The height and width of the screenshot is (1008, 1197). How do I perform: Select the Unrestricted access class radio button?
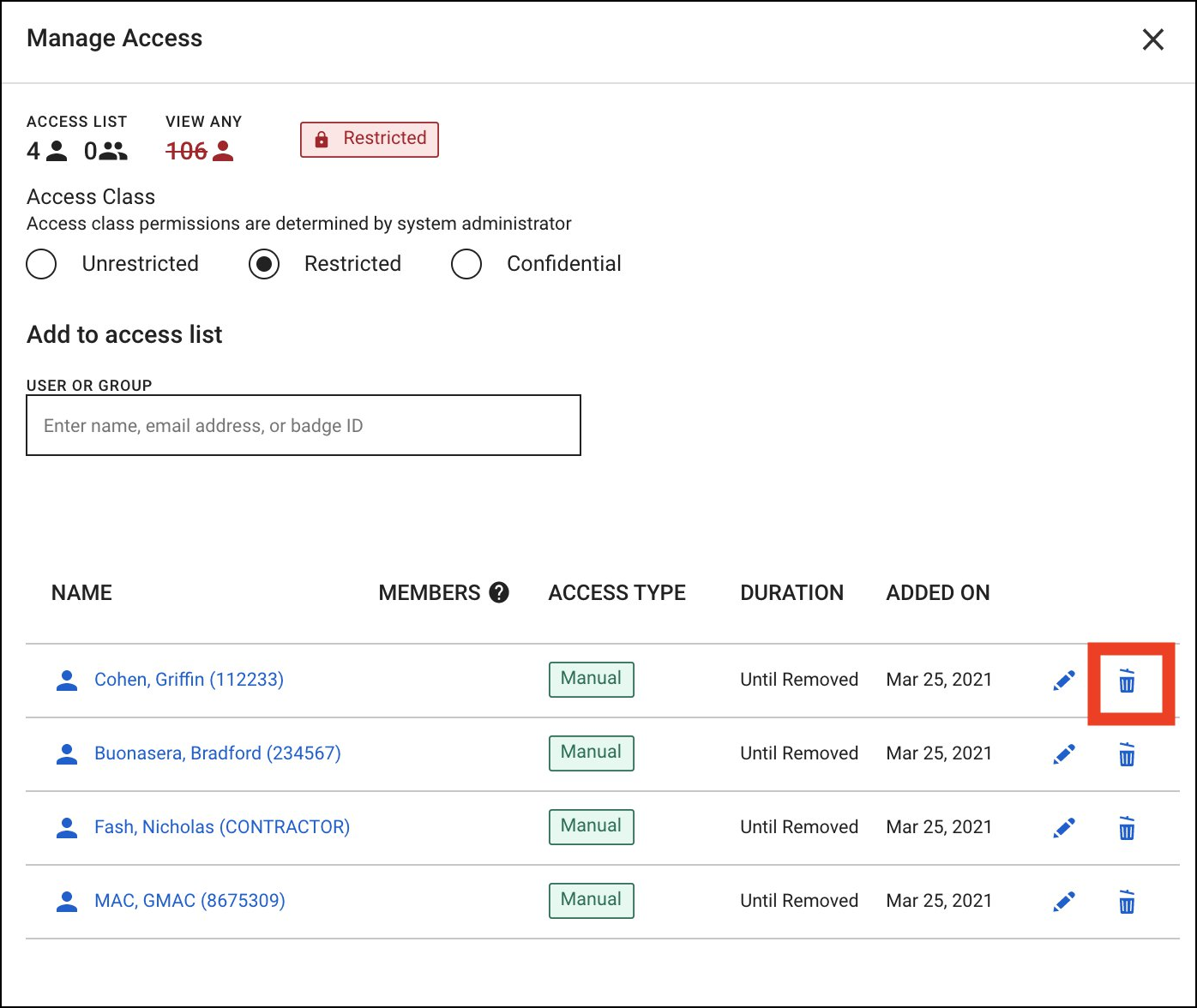[x=41, y=264]
